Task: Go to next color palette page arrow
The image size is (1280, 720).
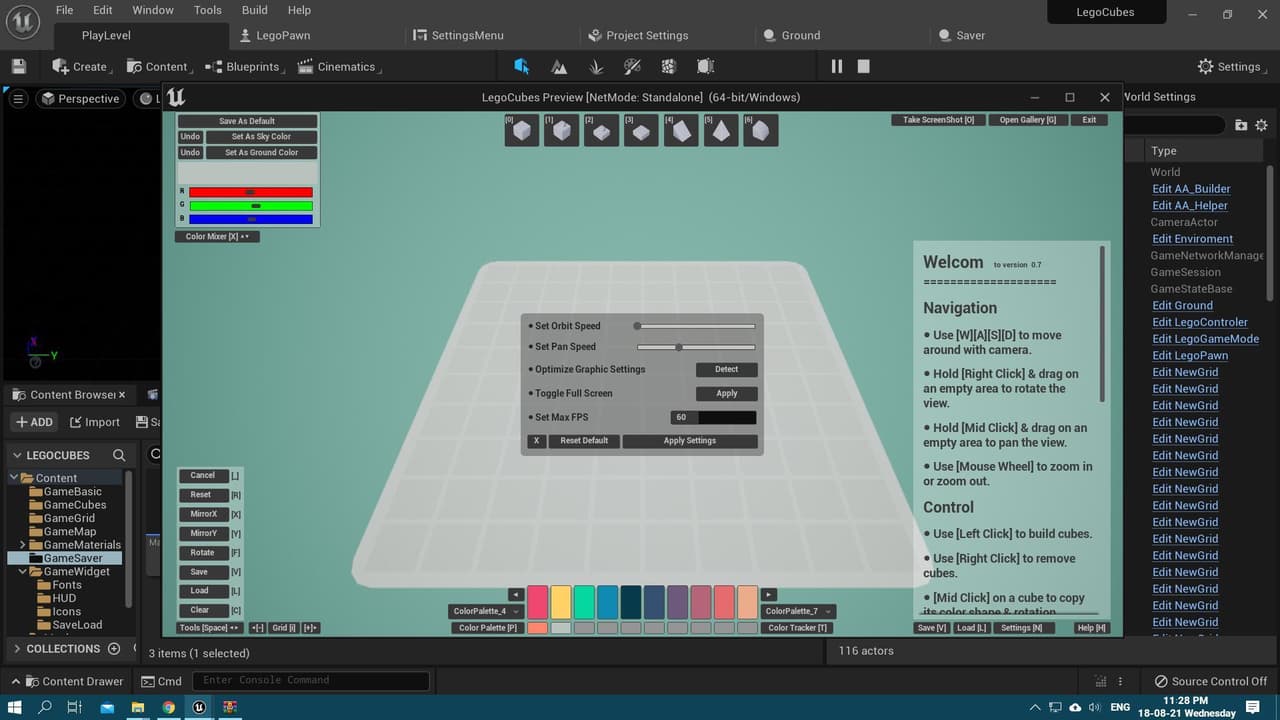Action: (769, 595)
